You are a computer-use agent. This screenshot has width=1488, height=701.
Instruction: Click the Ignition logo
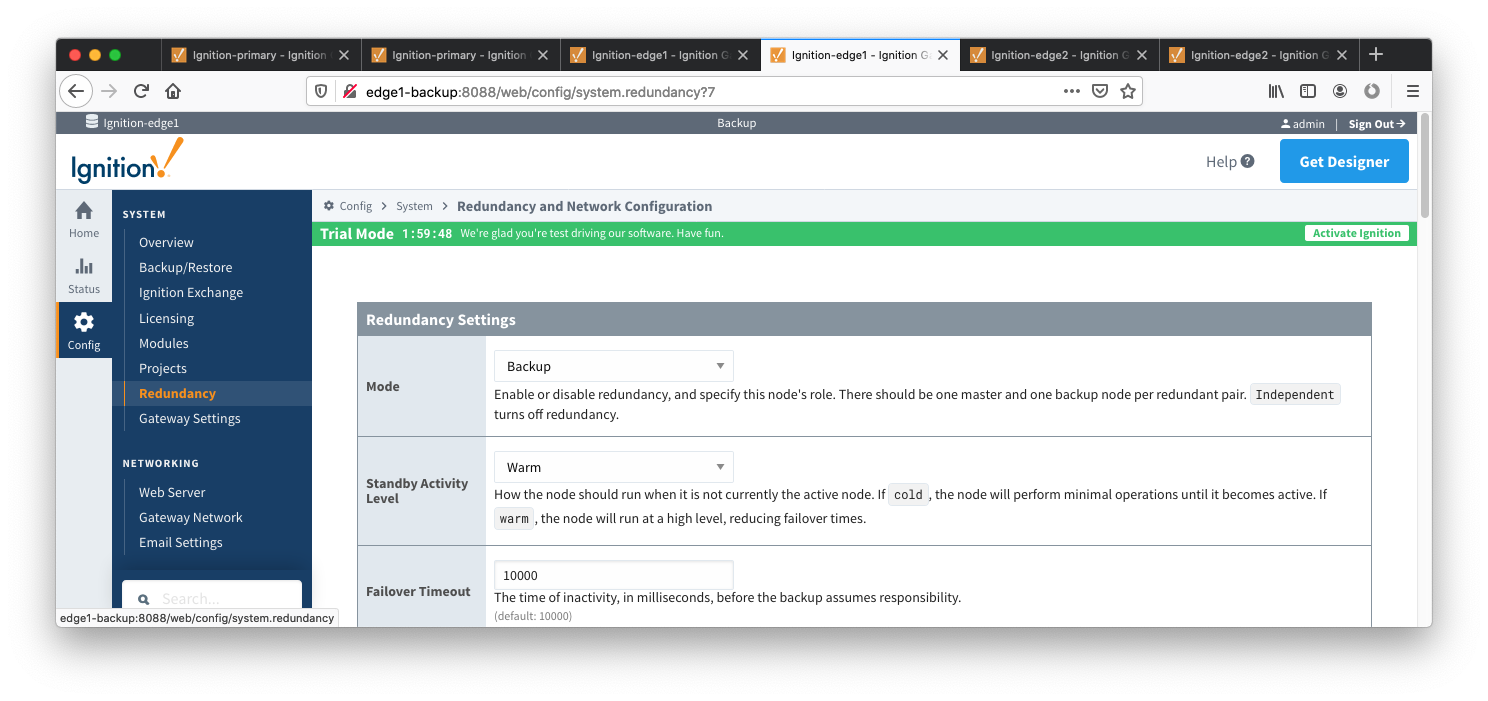click(x=127, y=161)
